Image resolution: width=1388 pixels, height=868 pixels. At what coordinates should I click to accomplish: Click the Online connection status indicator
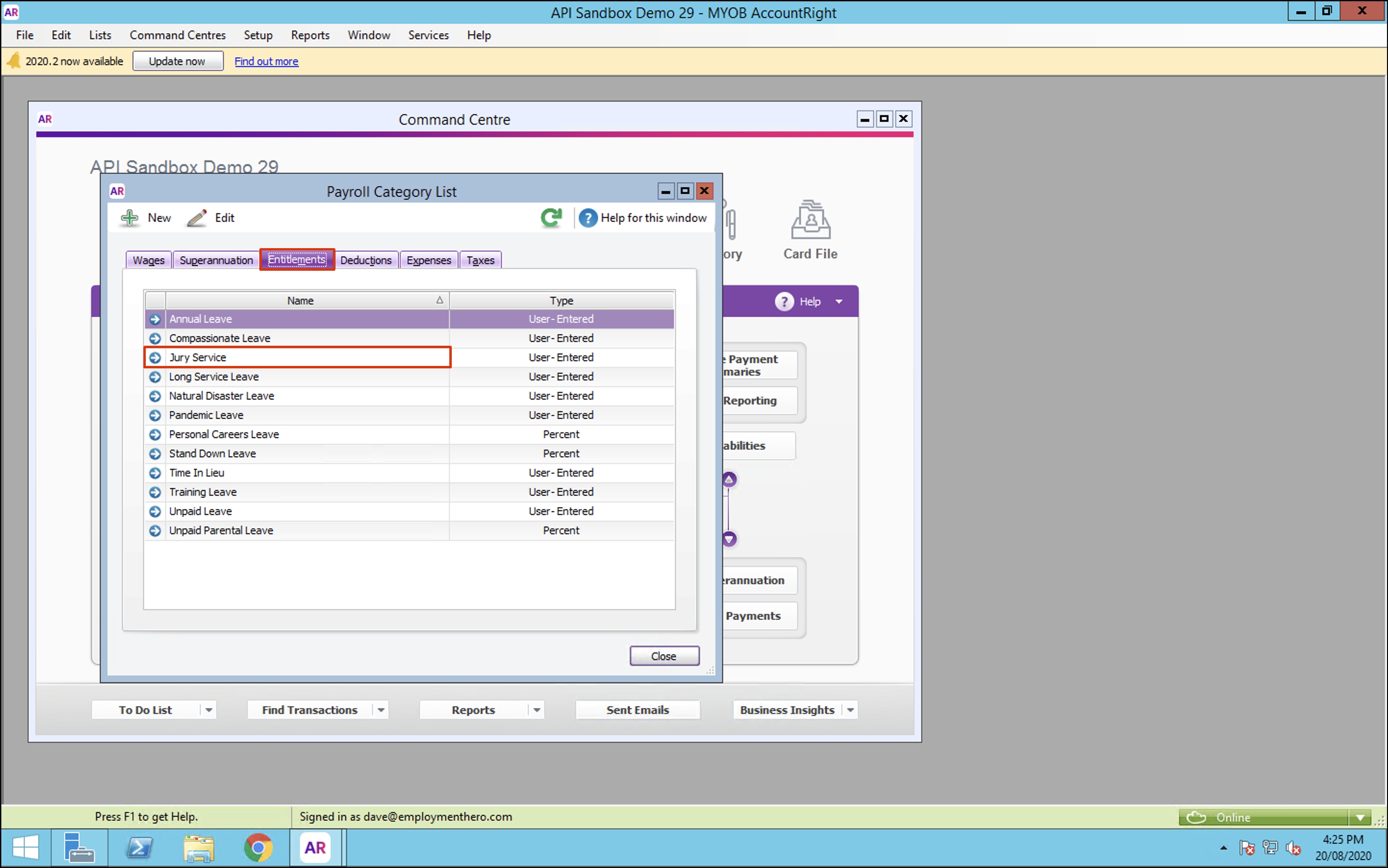1263,818
